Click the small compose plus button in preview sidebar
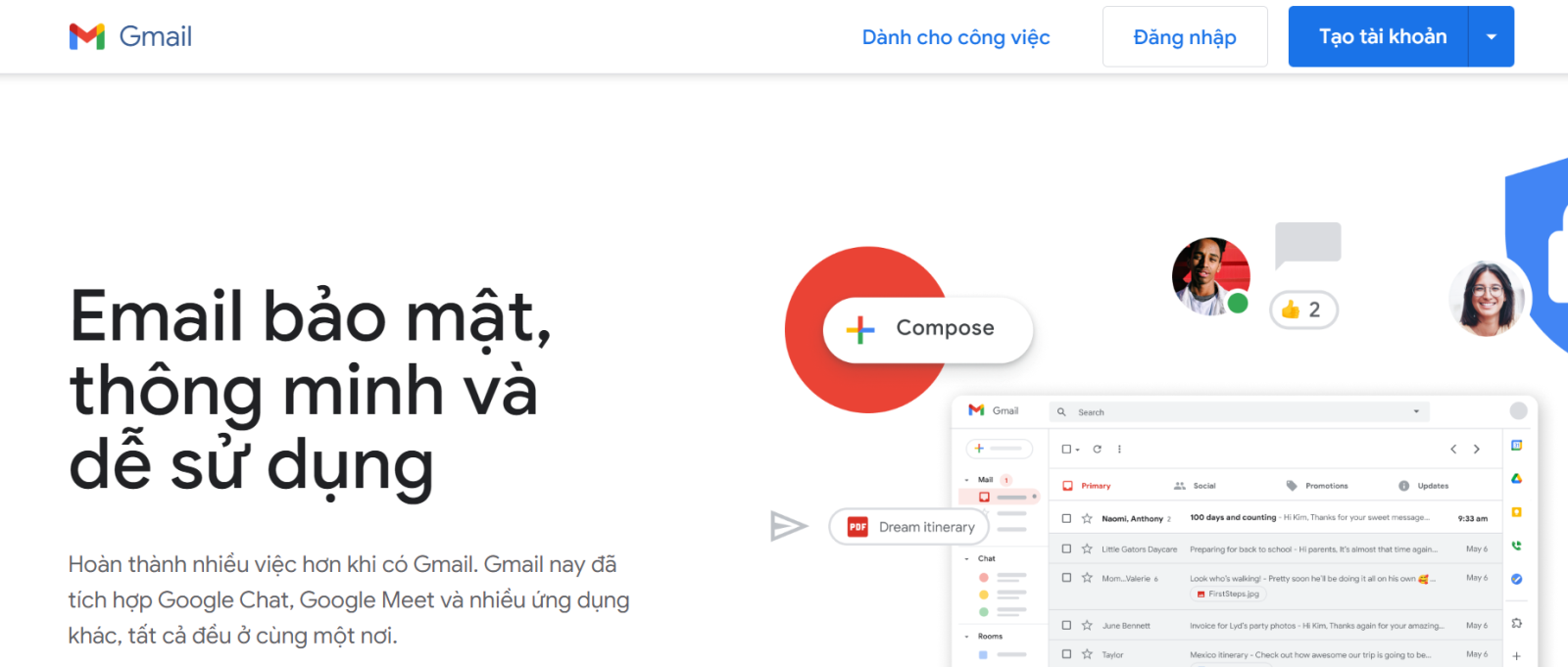1568x667 pixels. coord(1000,449)
